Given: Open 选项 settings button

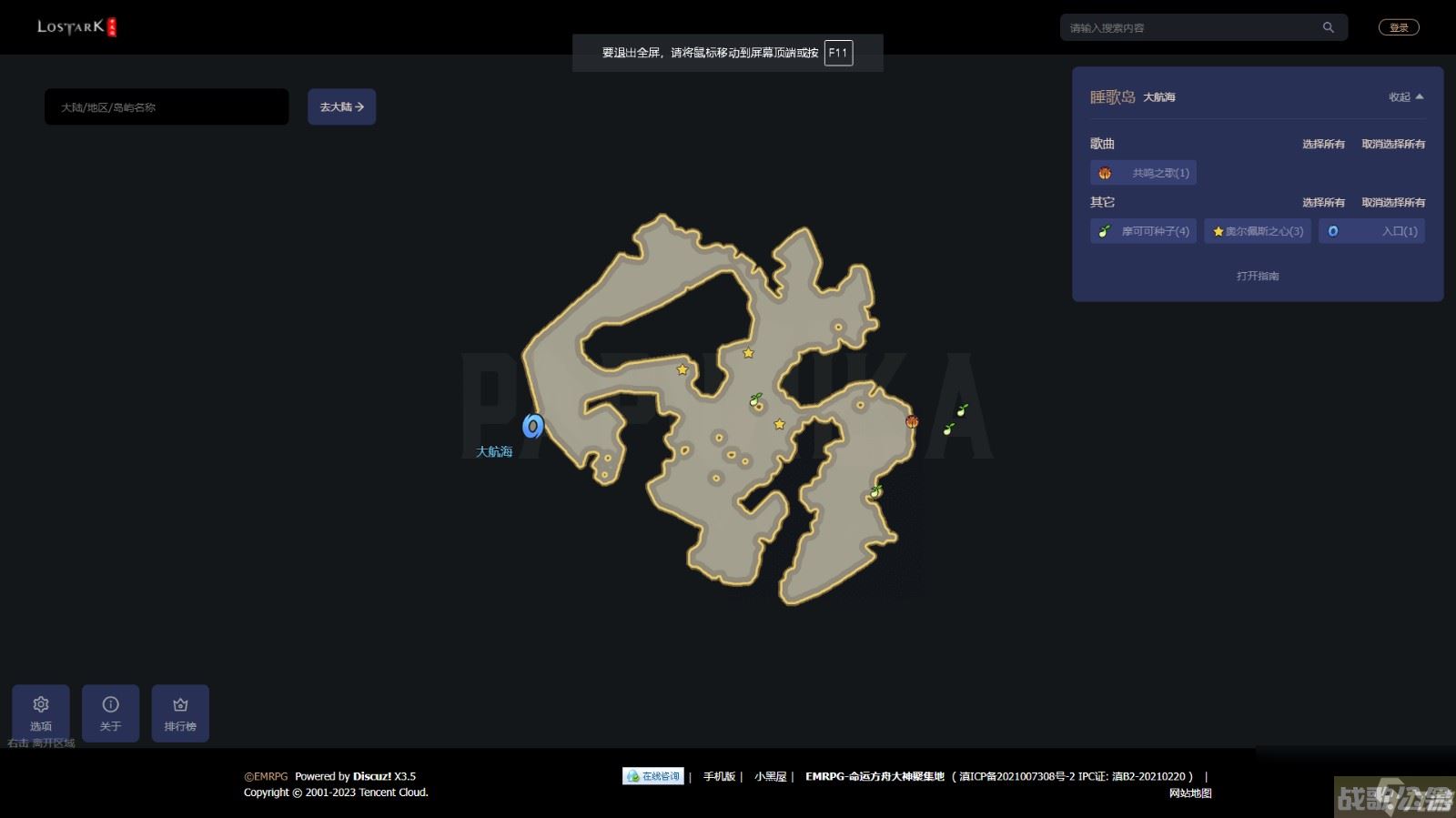Looking at the screenshot, I should pyautogui.click(x=41, y=713).
